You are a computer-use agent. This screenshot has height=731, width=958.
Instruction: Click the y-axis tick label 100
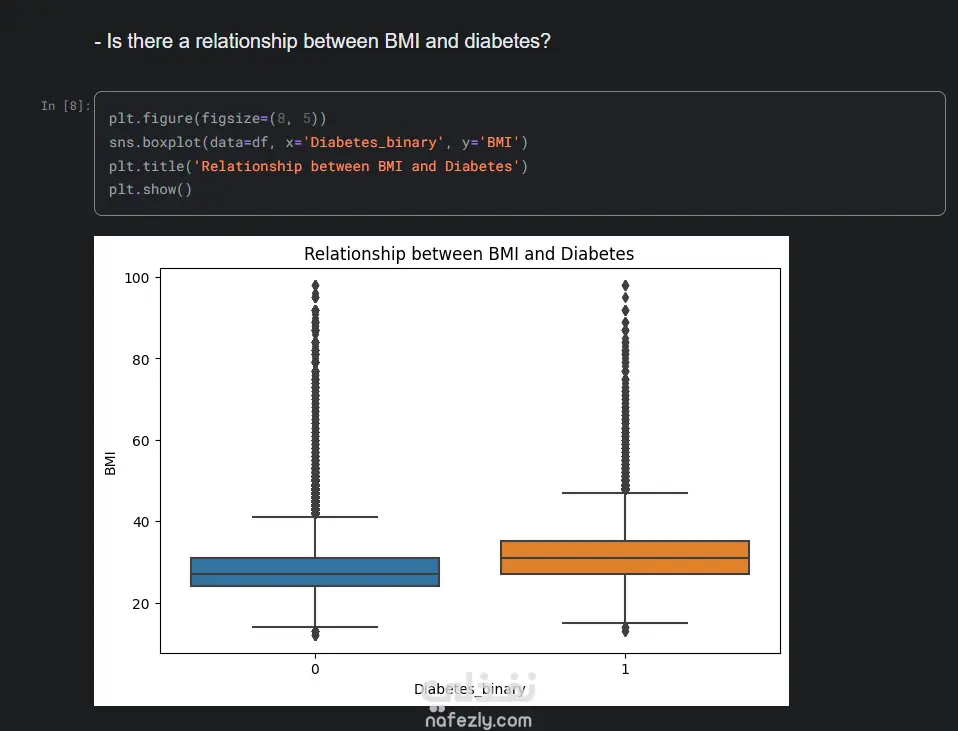coord(136,278)
